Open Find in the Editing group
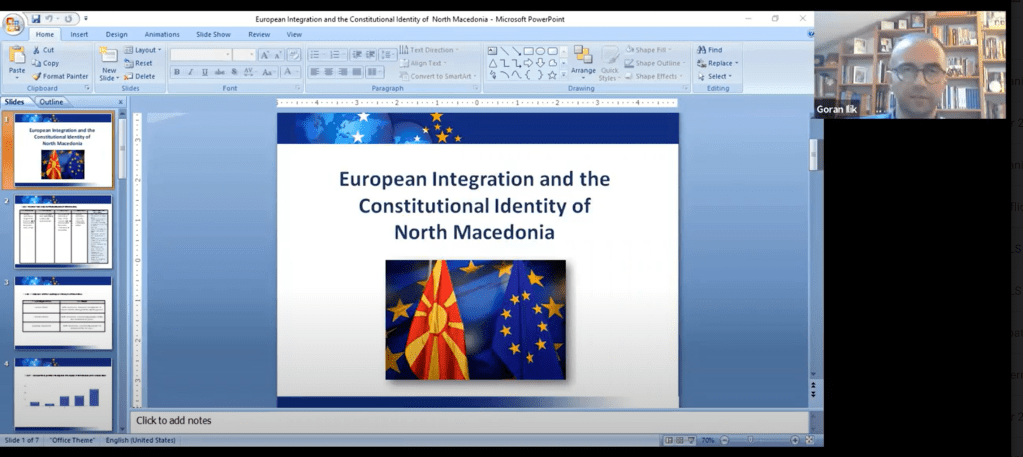This screenshot has height=457, width=1023. coord(710,50)
